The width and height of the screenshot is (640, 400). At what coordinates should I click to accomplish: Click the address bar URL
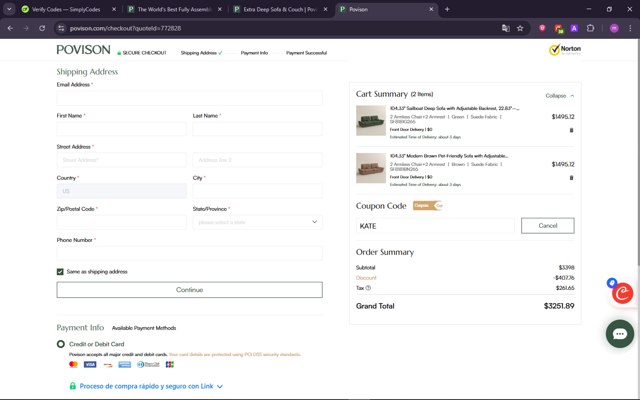tap(125, 28)
